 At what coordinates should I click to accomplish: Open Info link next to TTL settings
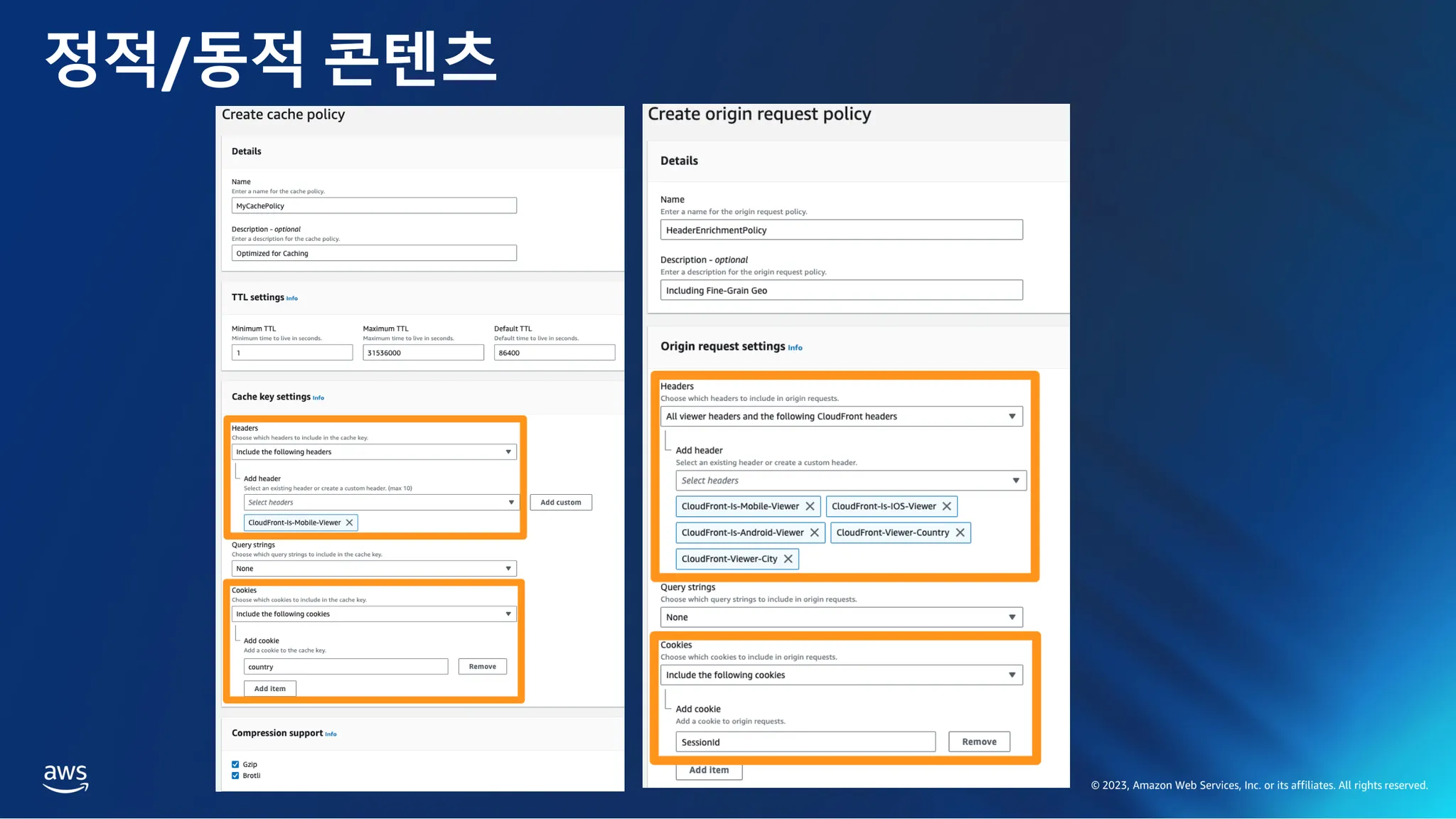292,299
